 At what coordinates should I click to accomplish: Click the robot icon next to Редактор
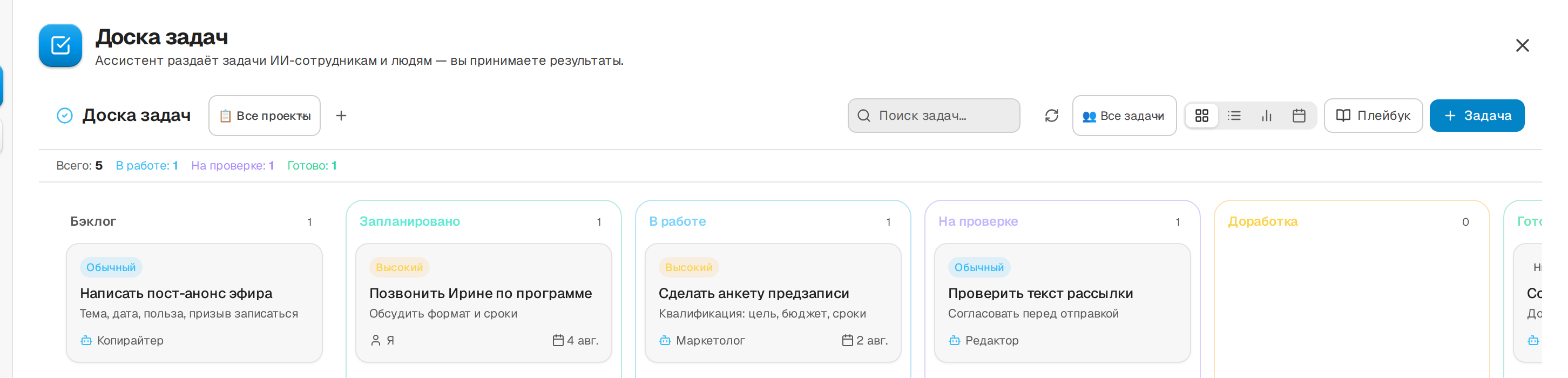coord(955,341)
